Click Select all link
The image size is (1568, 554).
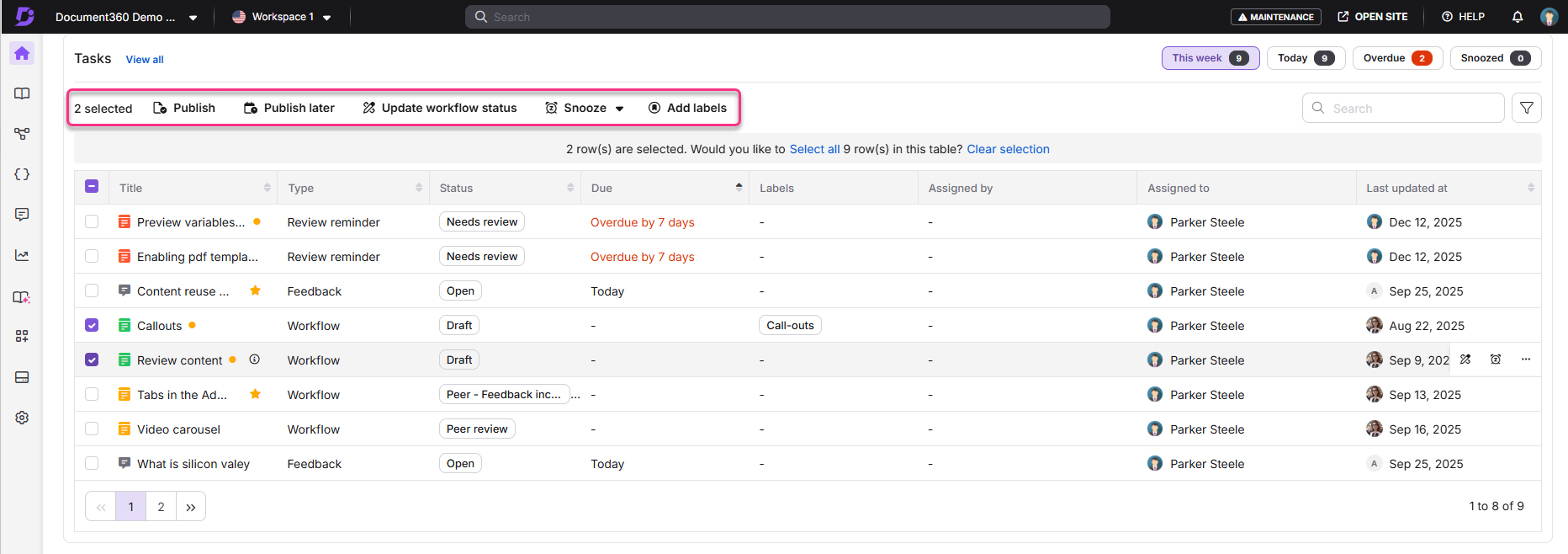click(814, 149)
